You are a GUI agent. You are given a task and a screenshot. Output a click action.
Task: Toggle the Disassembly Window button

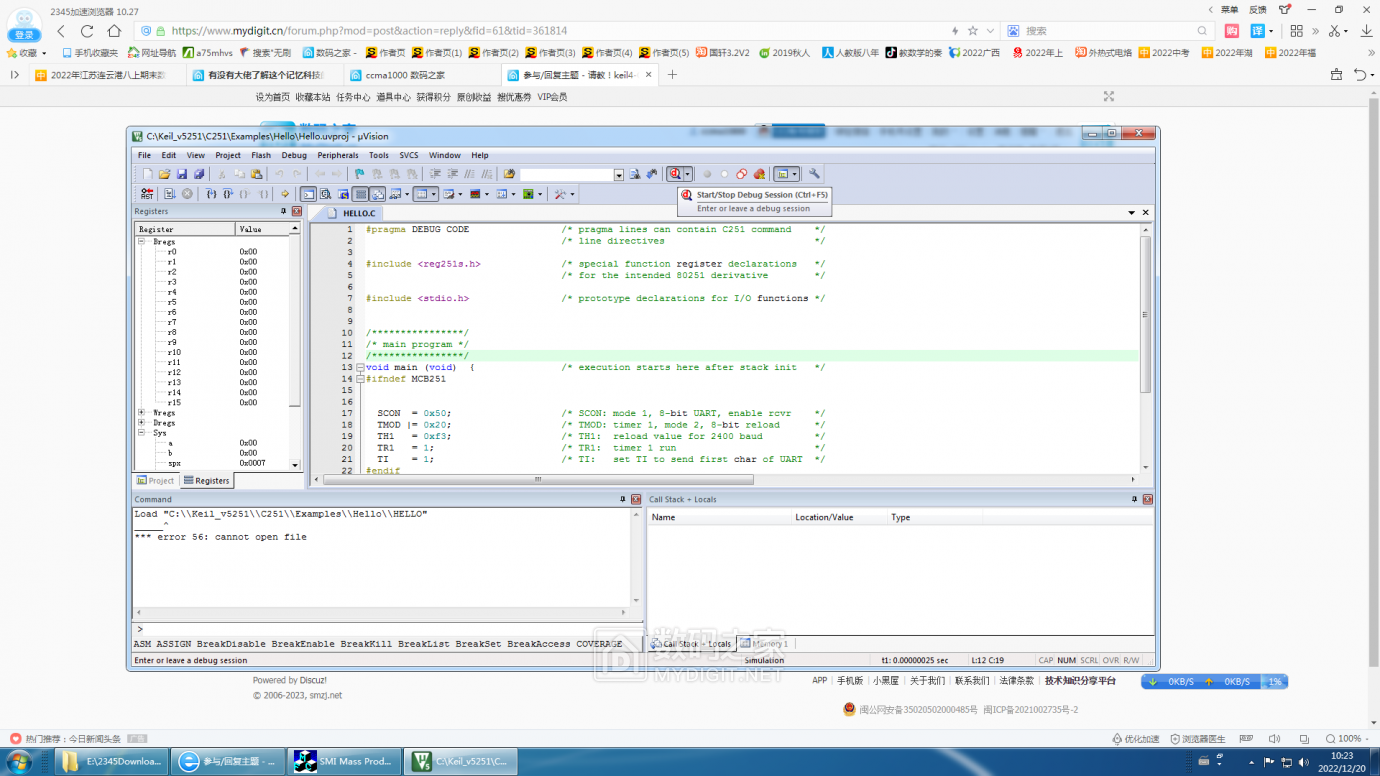coord(325,194)
